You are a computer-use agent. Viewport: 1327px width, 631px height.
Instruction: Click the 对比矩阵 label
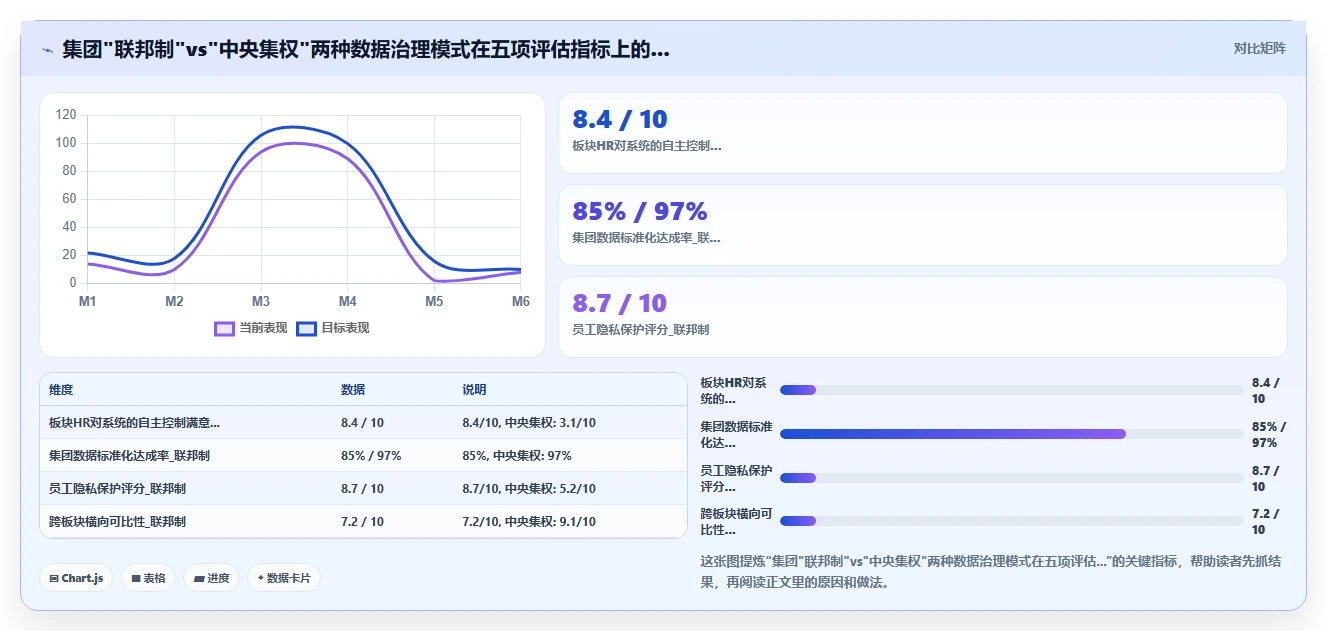point(1260,48)
